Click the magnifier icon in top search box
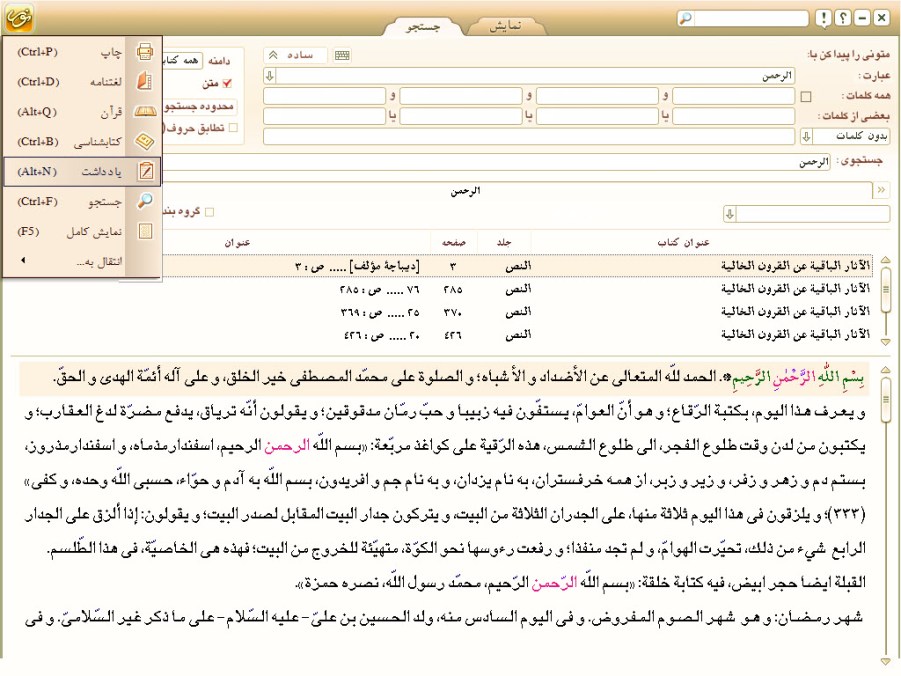901x676 pixels. [686, 18]
